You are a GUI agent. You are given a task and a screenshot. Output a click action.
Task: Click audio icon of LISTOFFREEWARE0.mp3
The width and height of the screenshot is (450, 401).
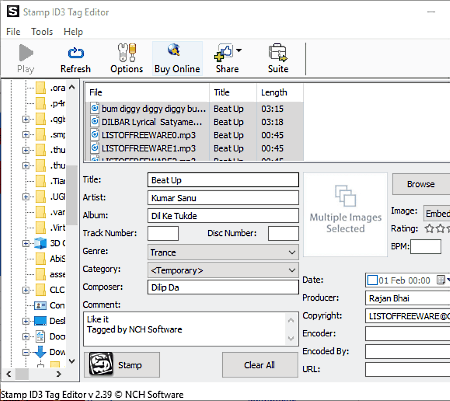[95, 134]
